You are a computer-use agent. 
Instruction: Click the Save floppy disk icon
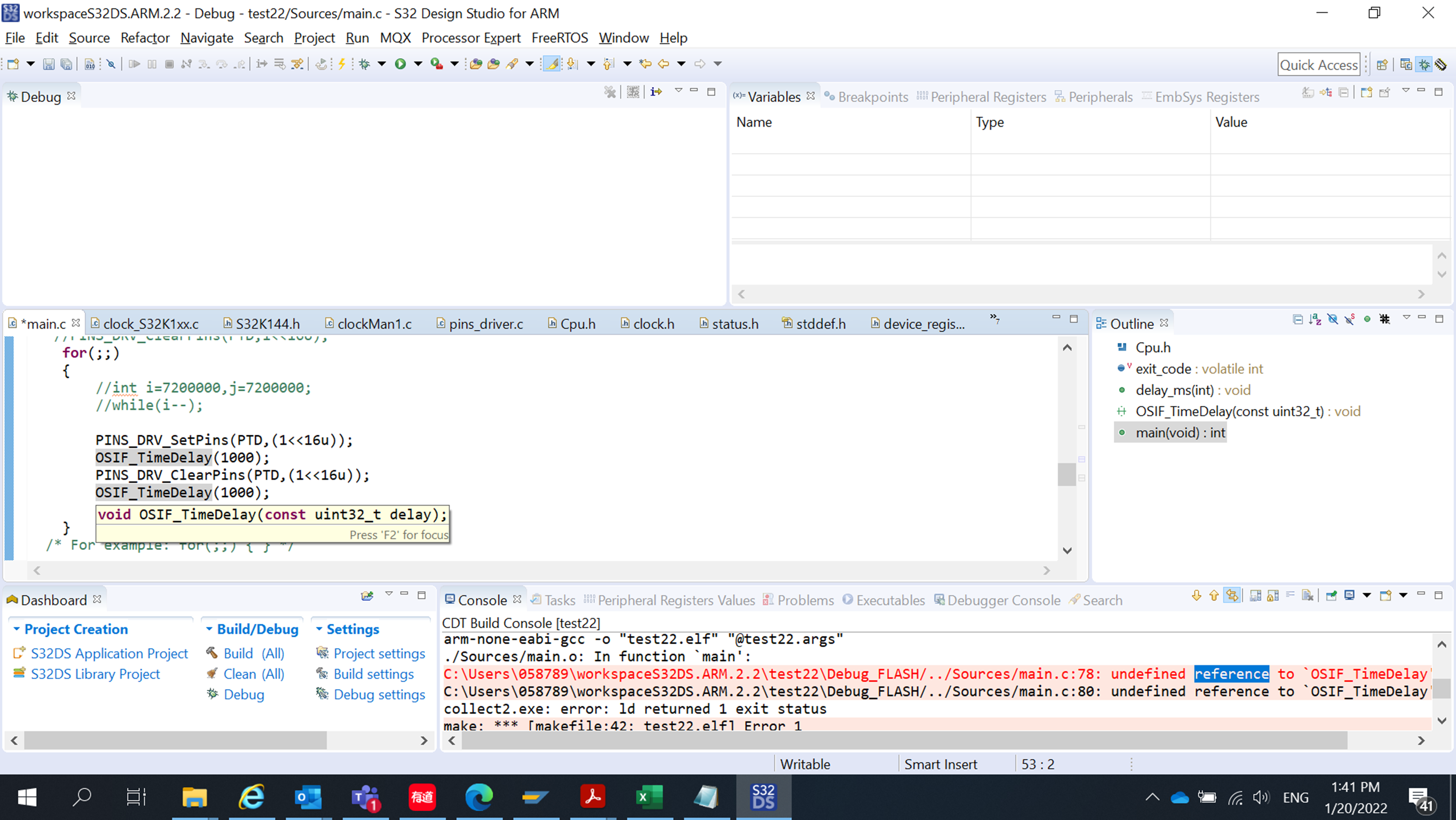(49, 64)
